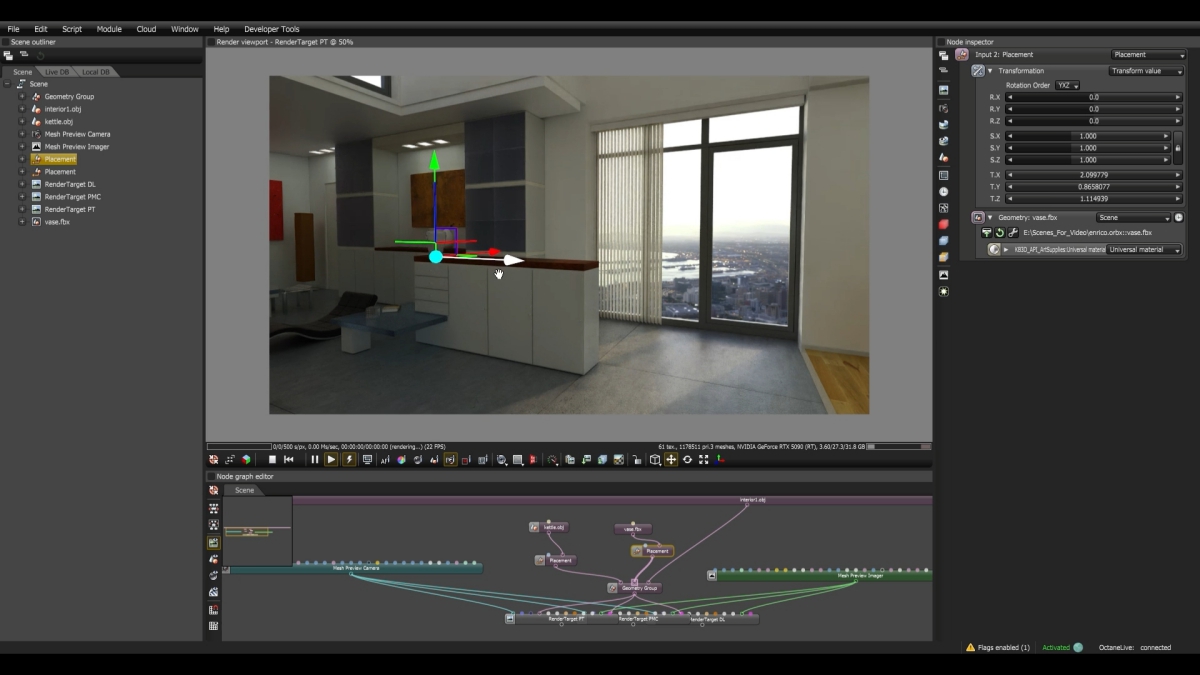Select RenderTarget PMC in the scene outliner
This screenshot has width=1200, height=675.
coord(72,197)
